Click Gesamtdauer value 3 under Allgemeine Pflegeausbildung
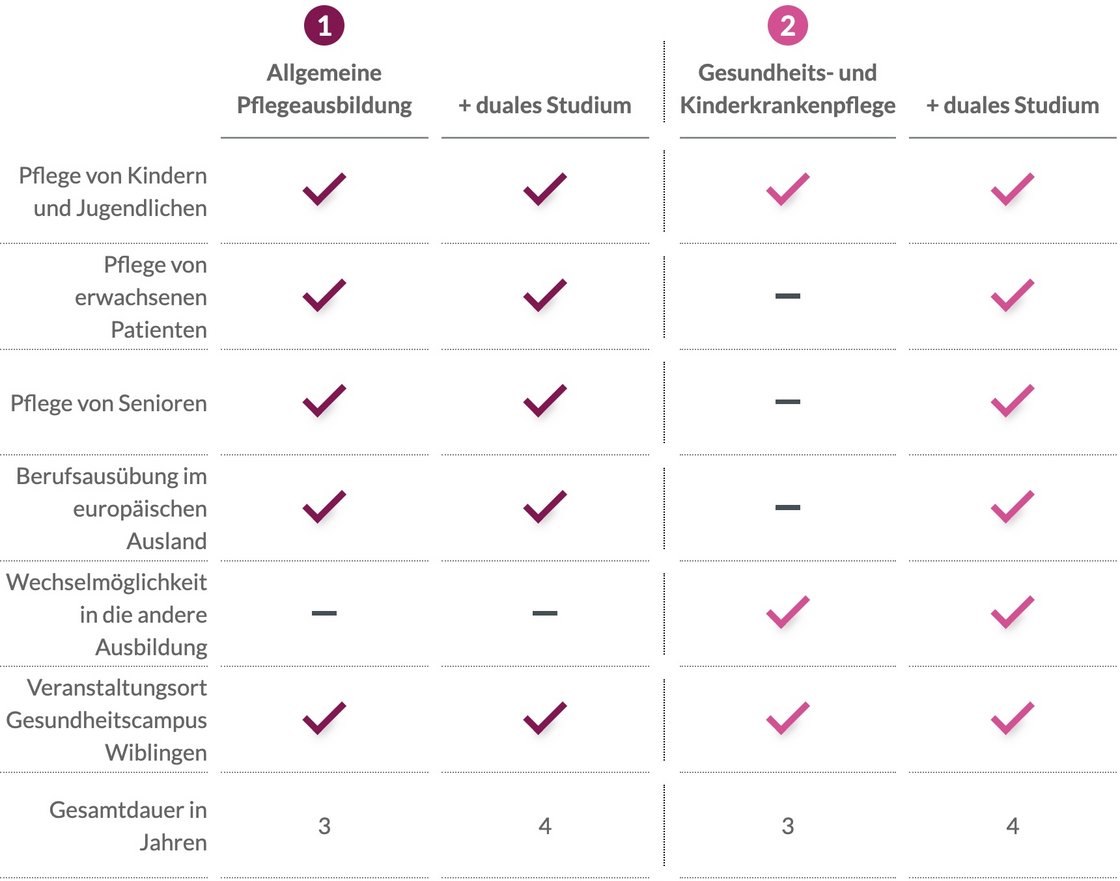Image resolution: width=1120 pixels, height=881 pixels. 324,826
